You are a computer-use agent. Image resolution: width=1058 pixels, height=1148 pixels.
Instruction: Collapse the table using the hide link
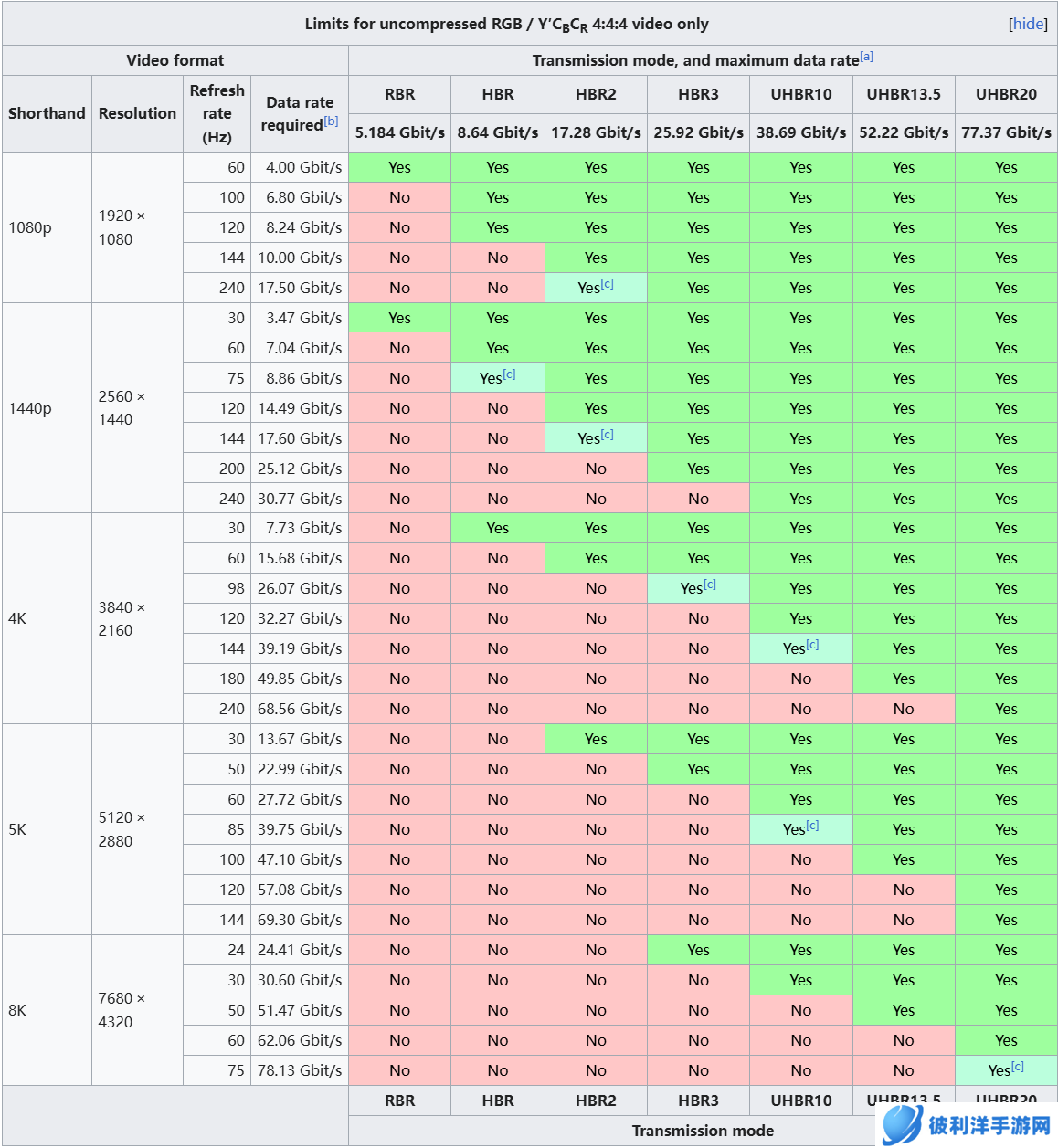coord(1028,24)
